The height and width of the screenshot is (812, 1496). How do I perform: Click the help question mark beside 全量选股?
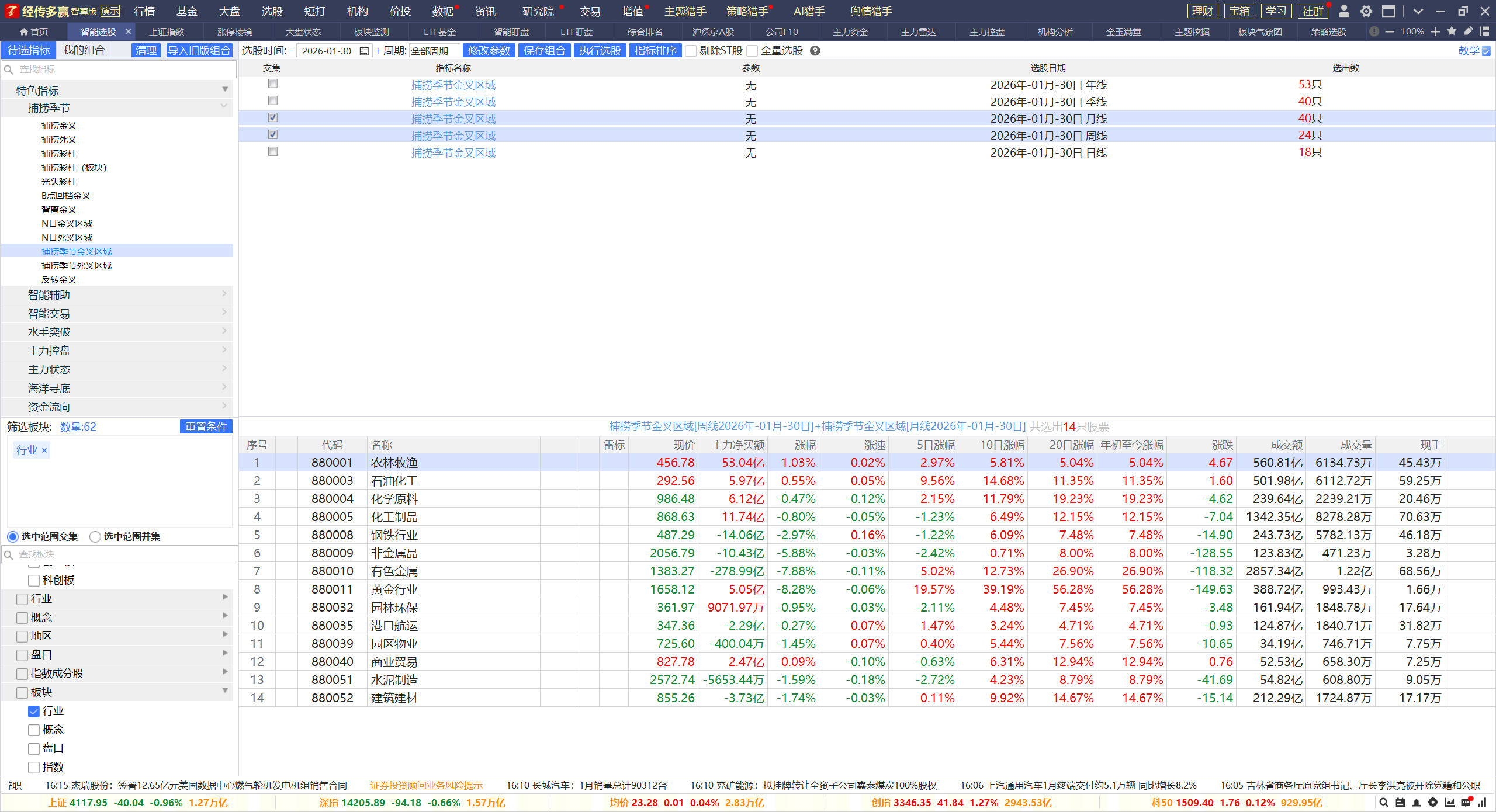pos(815,51)
